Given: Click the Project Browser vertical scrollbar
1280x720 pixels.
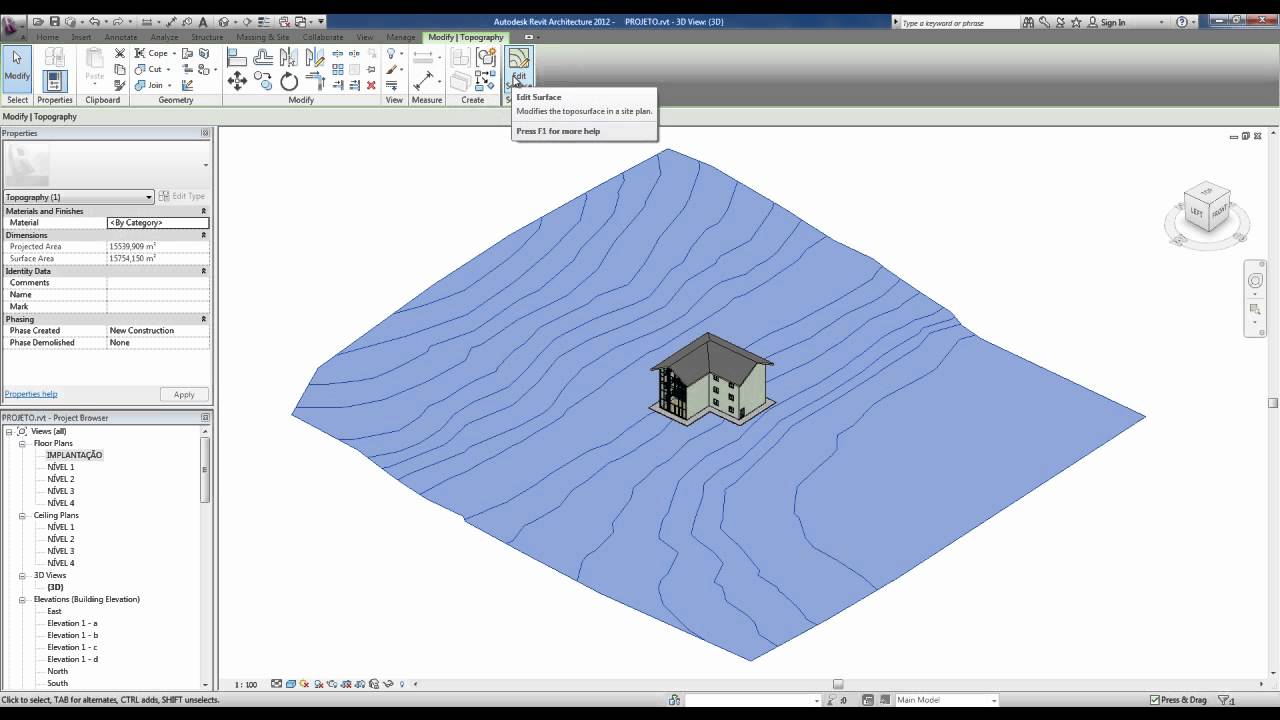Looking at the screenshot, I should (x=205, y=470).
